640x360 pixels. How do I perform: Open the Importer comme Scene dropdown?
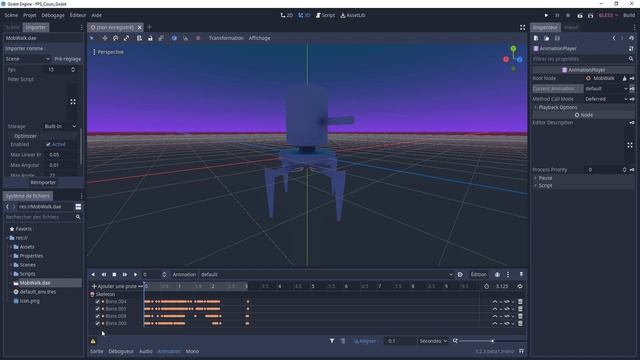coord(27,59)
